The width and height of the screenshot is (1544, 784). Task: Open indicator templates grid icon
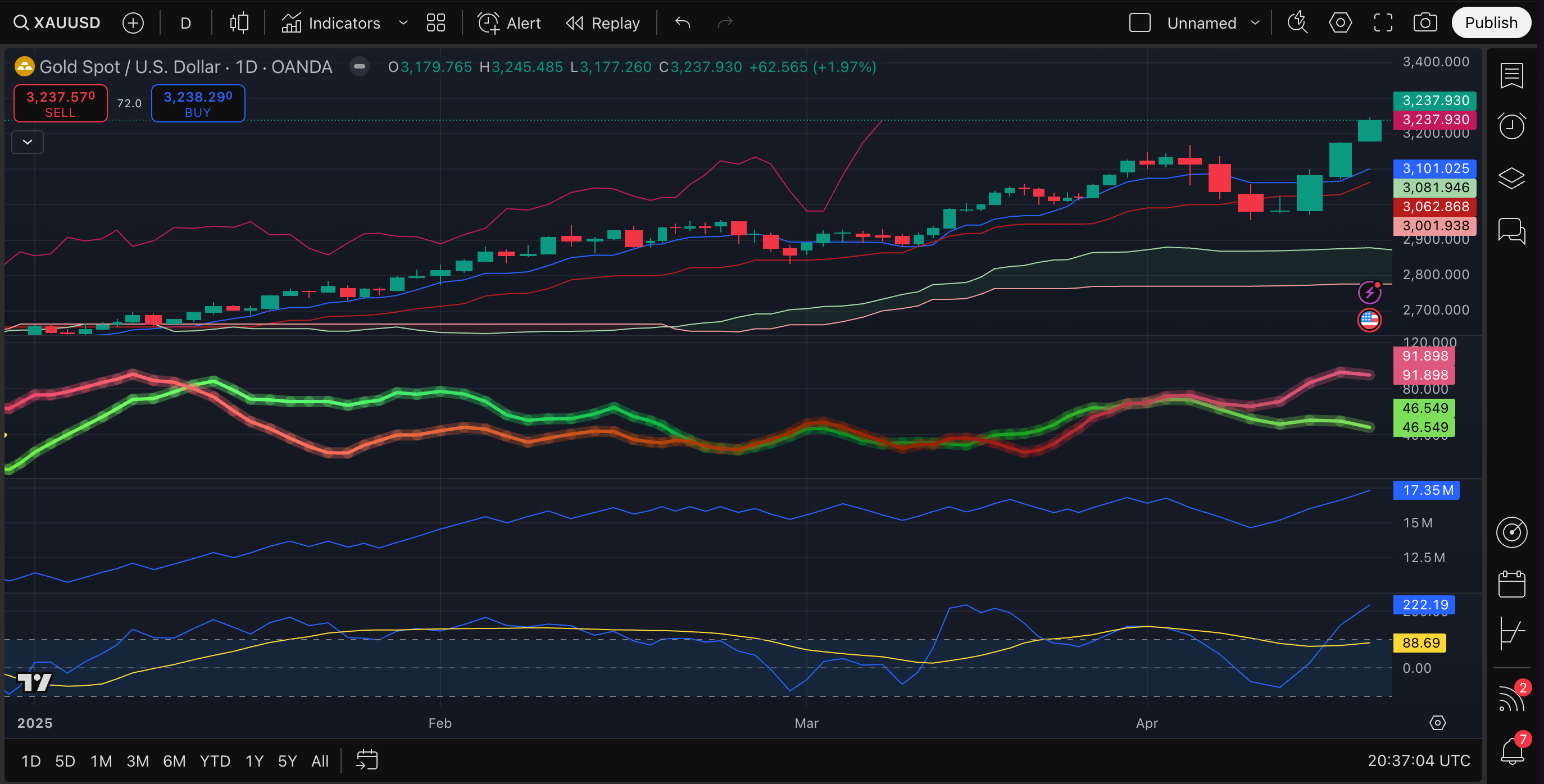pos(436,24)
